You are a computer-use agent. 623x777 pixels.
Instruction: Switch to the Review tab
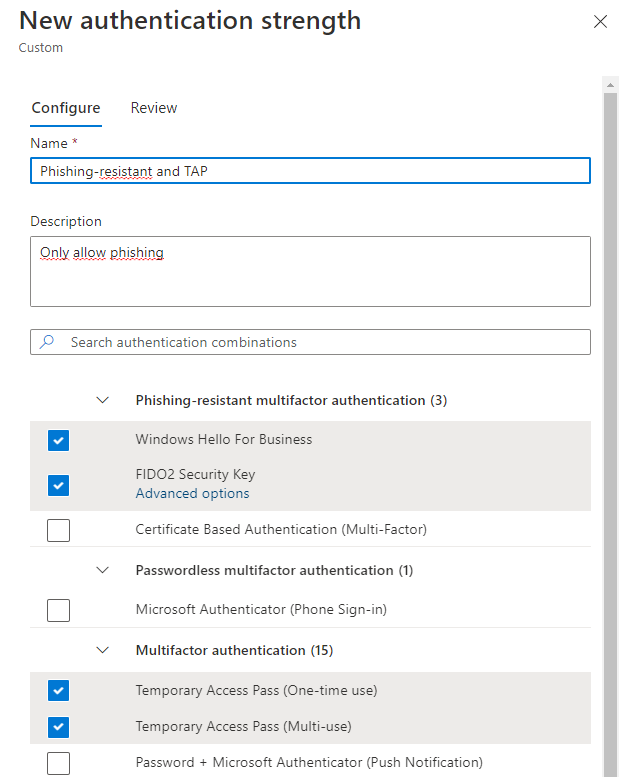coord(154,108)
